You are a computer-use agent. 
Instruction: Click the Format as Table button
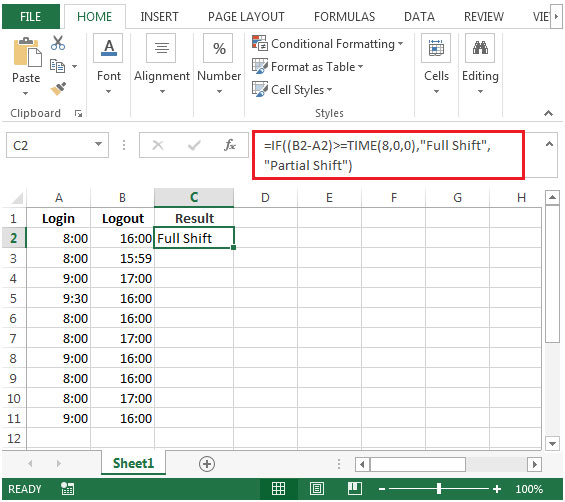point(307,67)
